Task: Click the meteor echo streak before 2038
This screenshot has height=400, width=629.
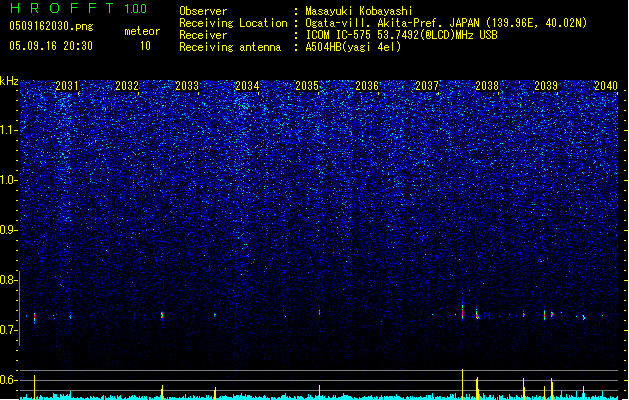Action: pos(463,311)
